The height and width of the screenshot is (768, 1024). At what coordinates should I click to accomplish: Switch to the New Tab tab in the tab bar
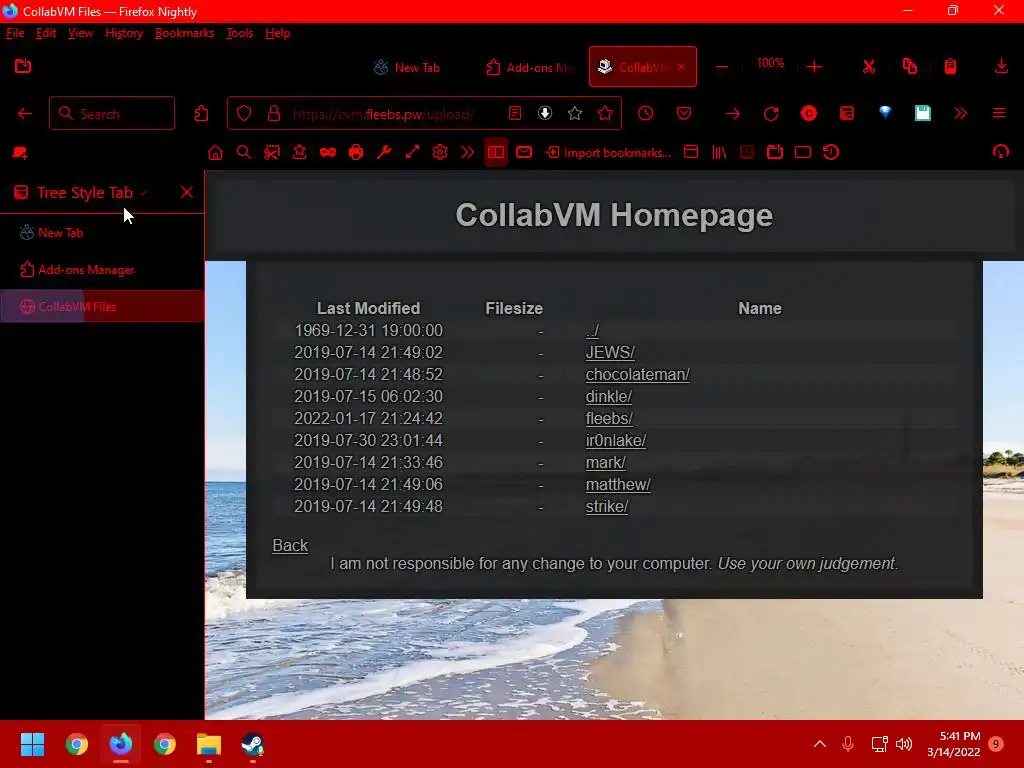407,67
